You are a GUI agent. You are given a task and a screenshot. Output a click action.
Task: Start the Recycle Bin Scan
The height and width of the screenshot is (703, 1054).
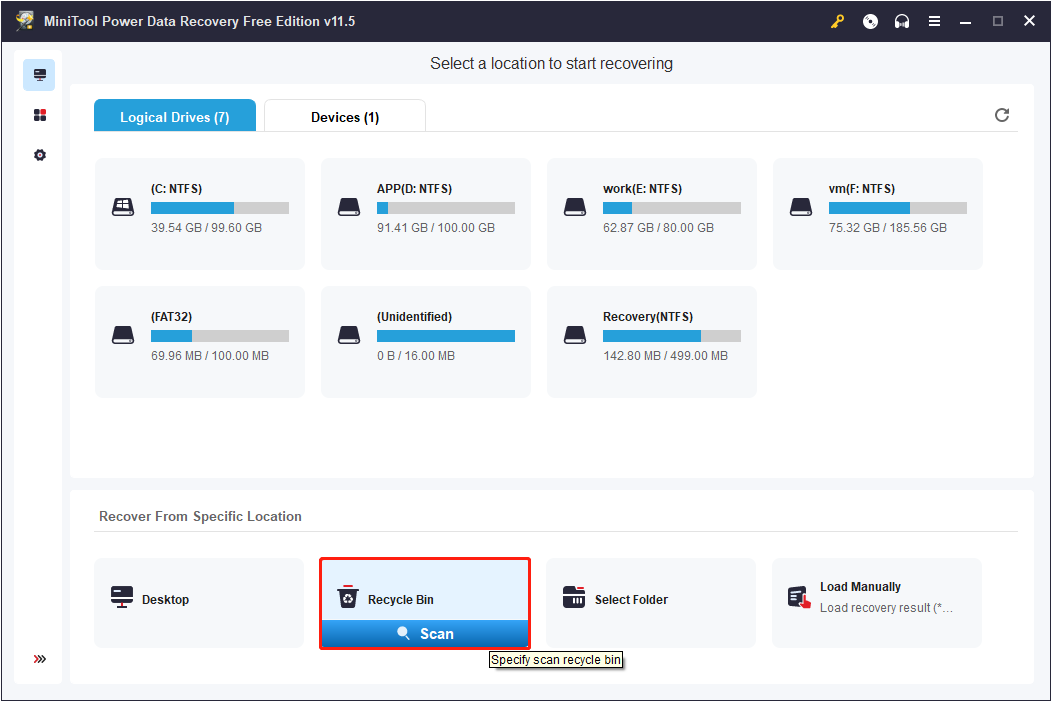[425, 634]
